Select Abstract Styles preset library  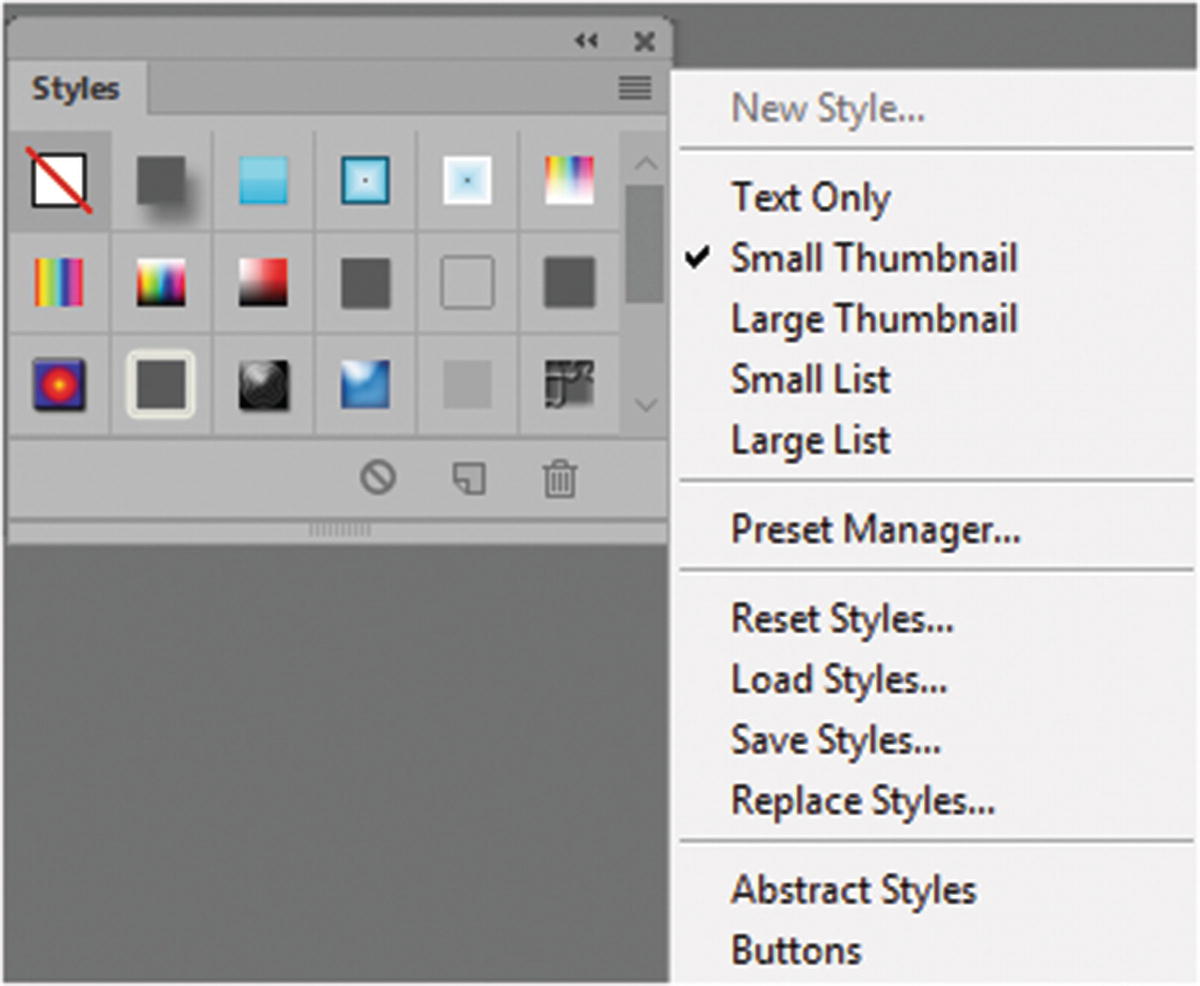pyautogui.click(x=853, y=889)
